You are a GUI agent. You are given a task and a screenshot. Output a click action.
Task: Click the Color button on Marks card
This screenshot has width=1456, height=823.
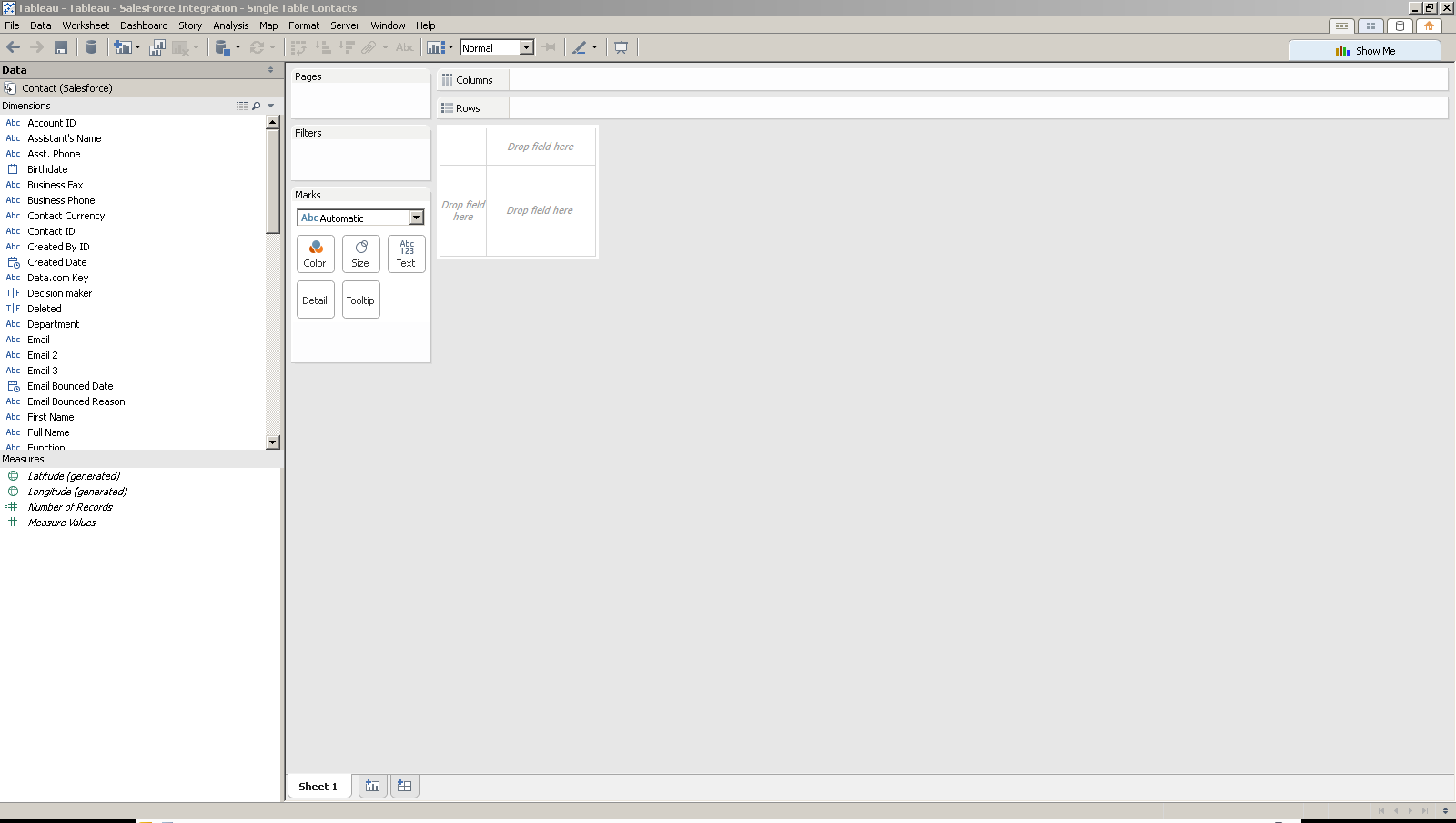[316, 254]
